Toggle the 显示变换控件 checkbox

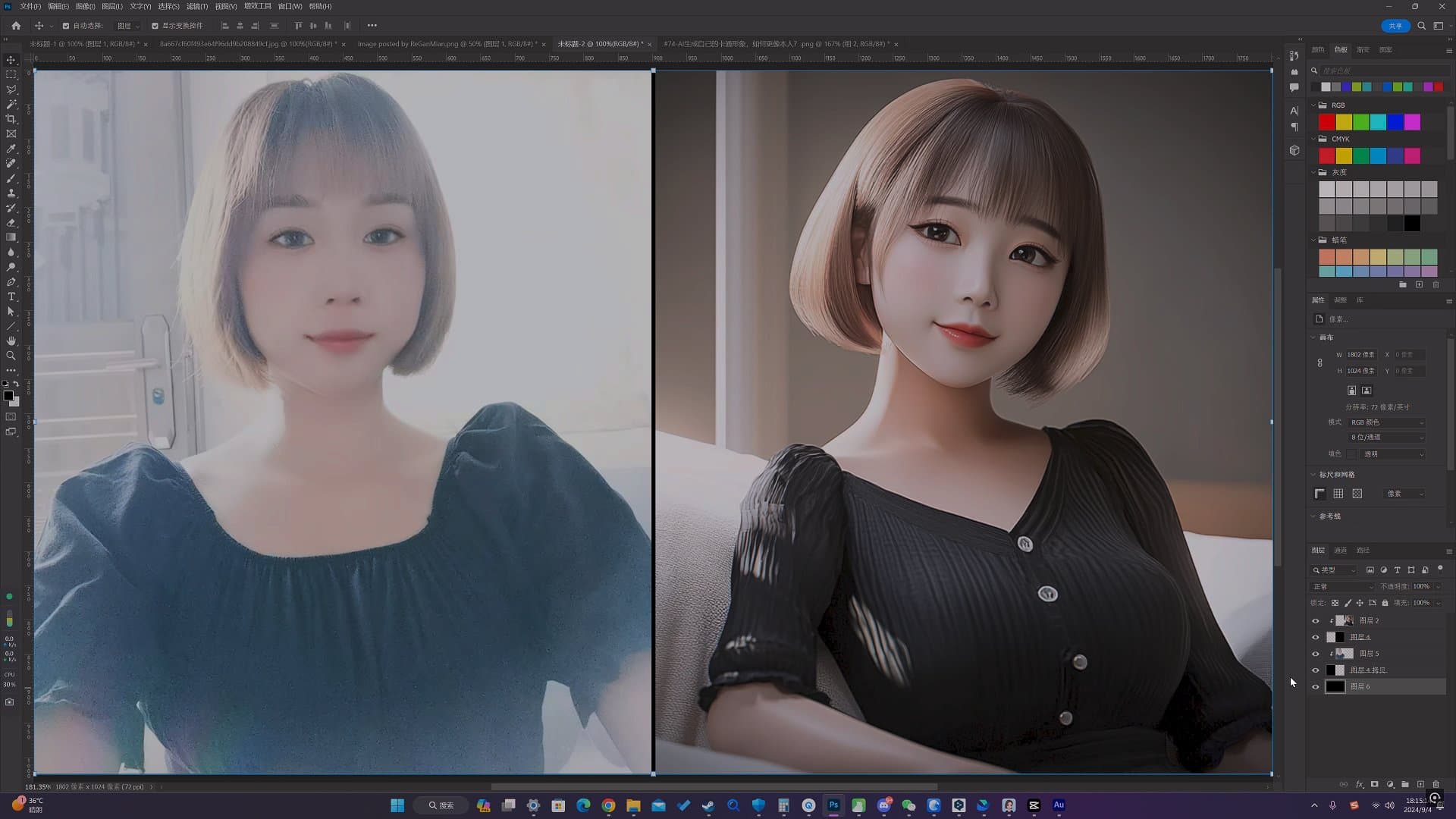(155, 26)
